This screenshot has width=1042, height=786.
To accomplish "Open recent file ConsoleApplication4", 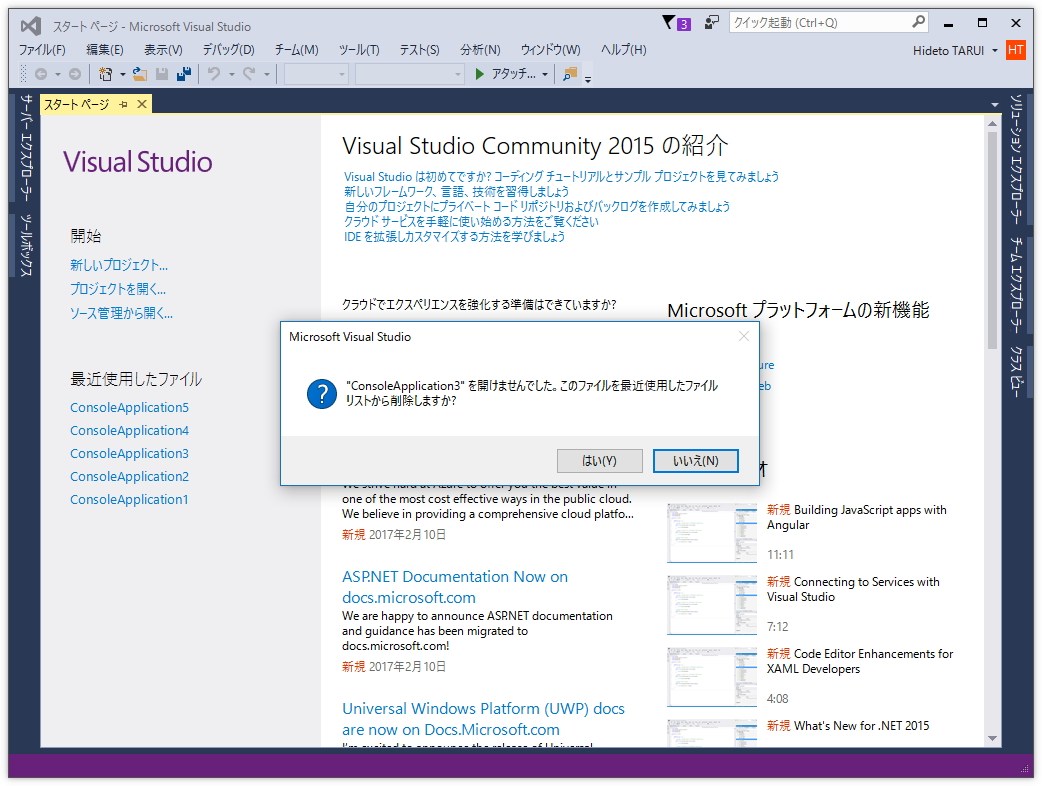I will coord(130,431).
